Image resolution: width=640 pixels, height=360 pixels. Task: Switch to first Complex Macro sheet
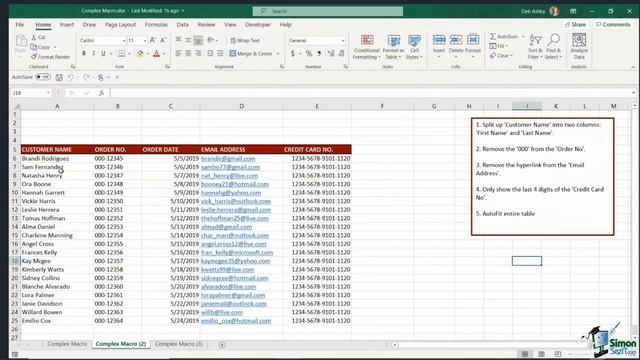point(67,344)
